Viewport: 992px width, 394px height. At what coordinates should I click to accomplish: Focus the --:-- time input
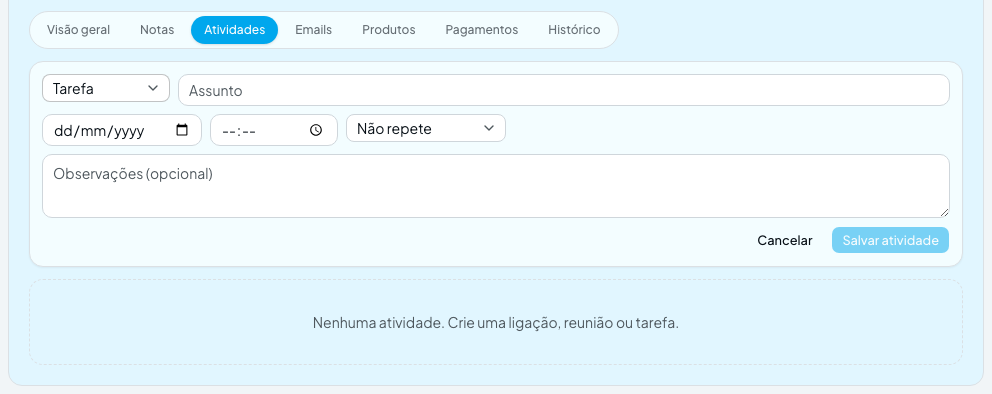(x=273, y=130)
